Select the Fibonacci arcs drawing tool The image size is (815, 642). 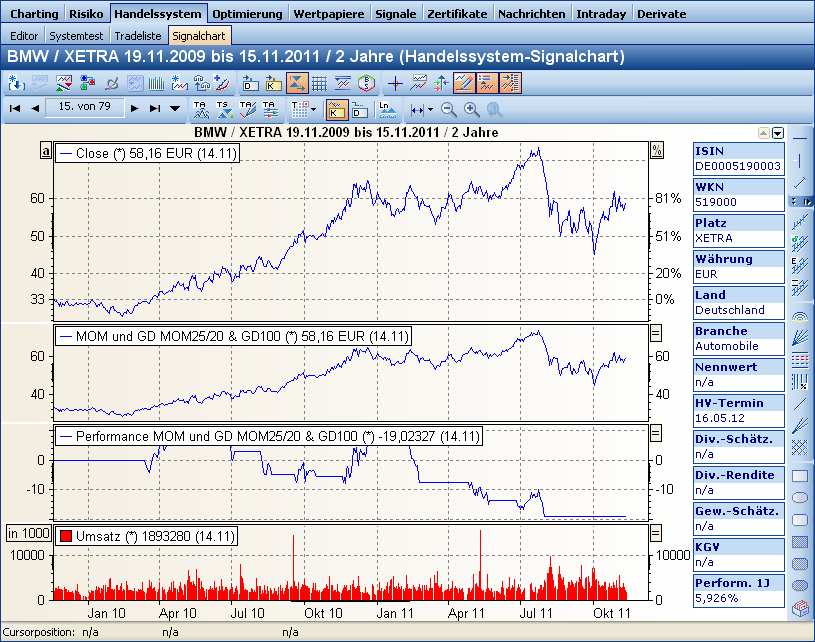tap(800, 317)
